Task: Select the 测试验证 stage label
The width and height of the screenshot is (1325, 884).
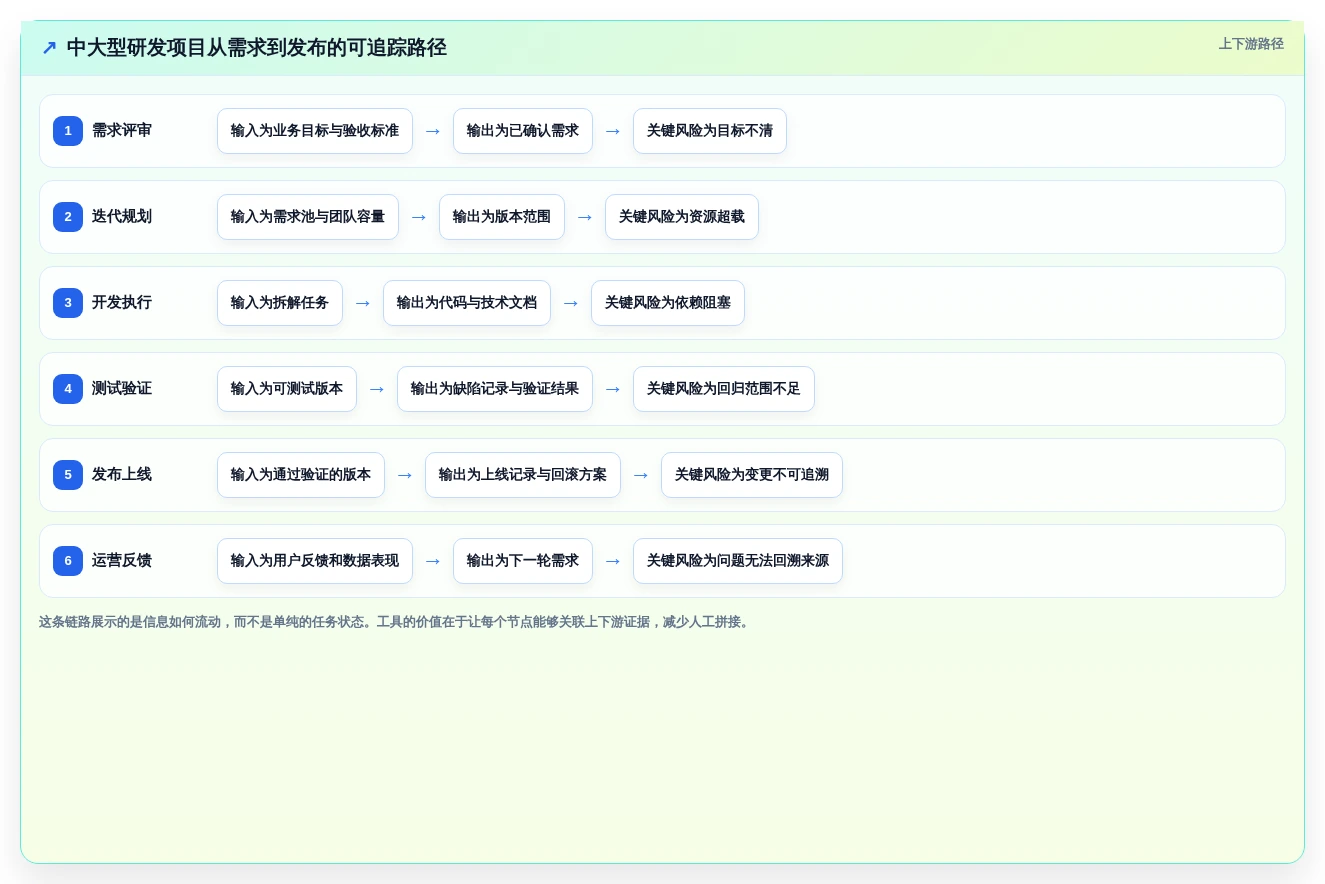Action: (x=122, y=389)
